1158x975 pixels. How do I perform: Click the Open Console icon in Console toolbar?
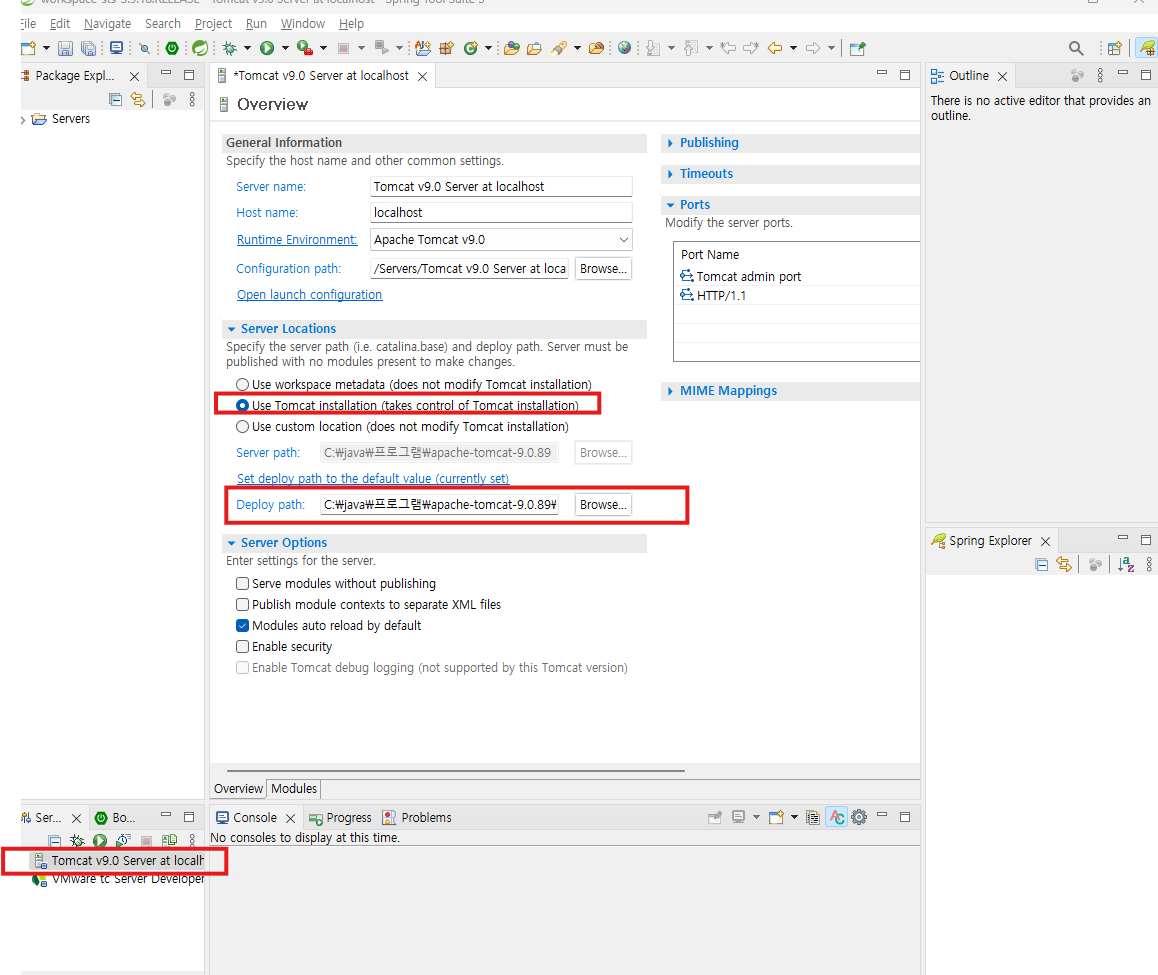point(776,818)
